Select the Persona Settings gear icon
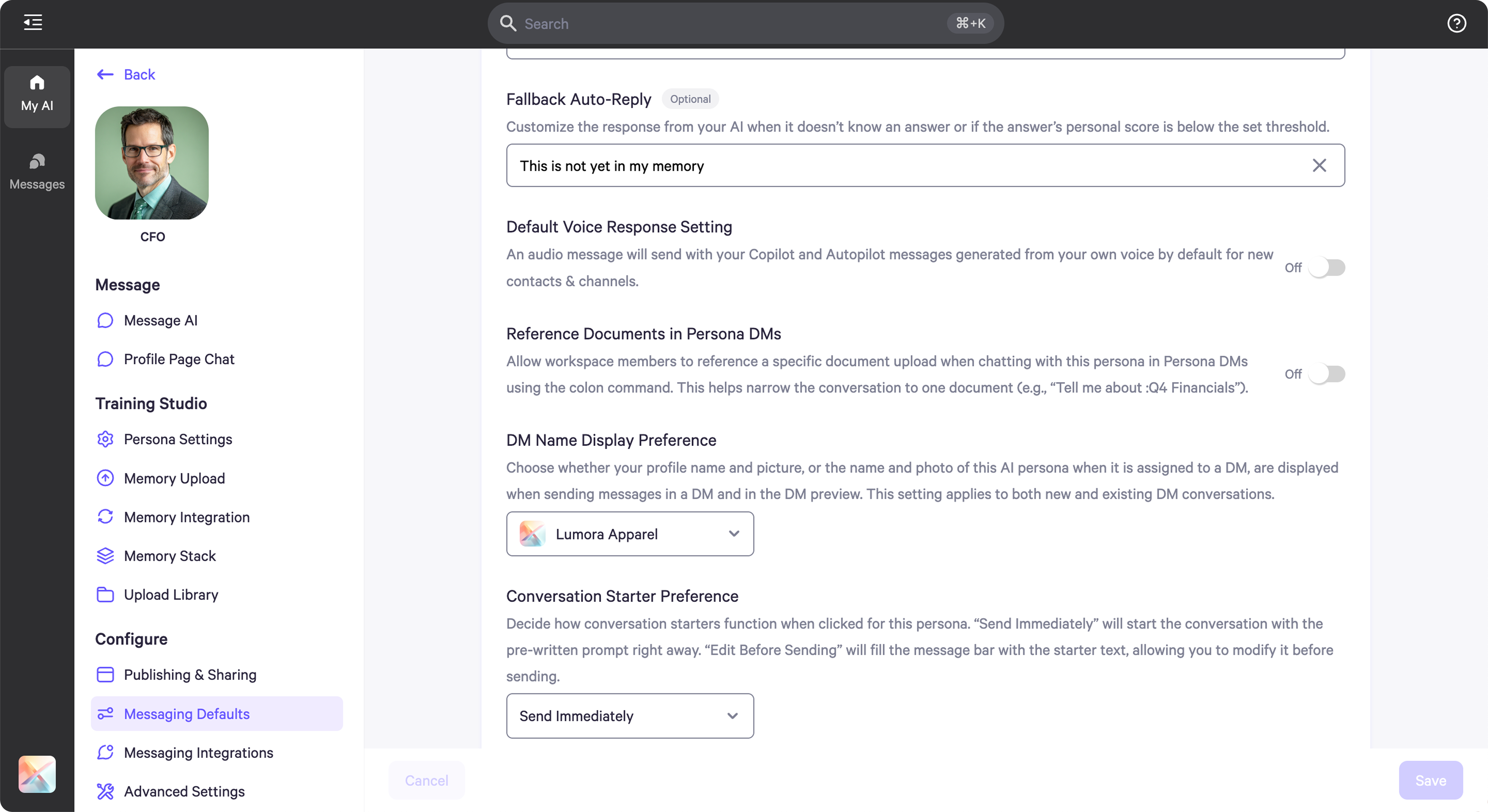 pyautogui.click(x=105, y=439)
